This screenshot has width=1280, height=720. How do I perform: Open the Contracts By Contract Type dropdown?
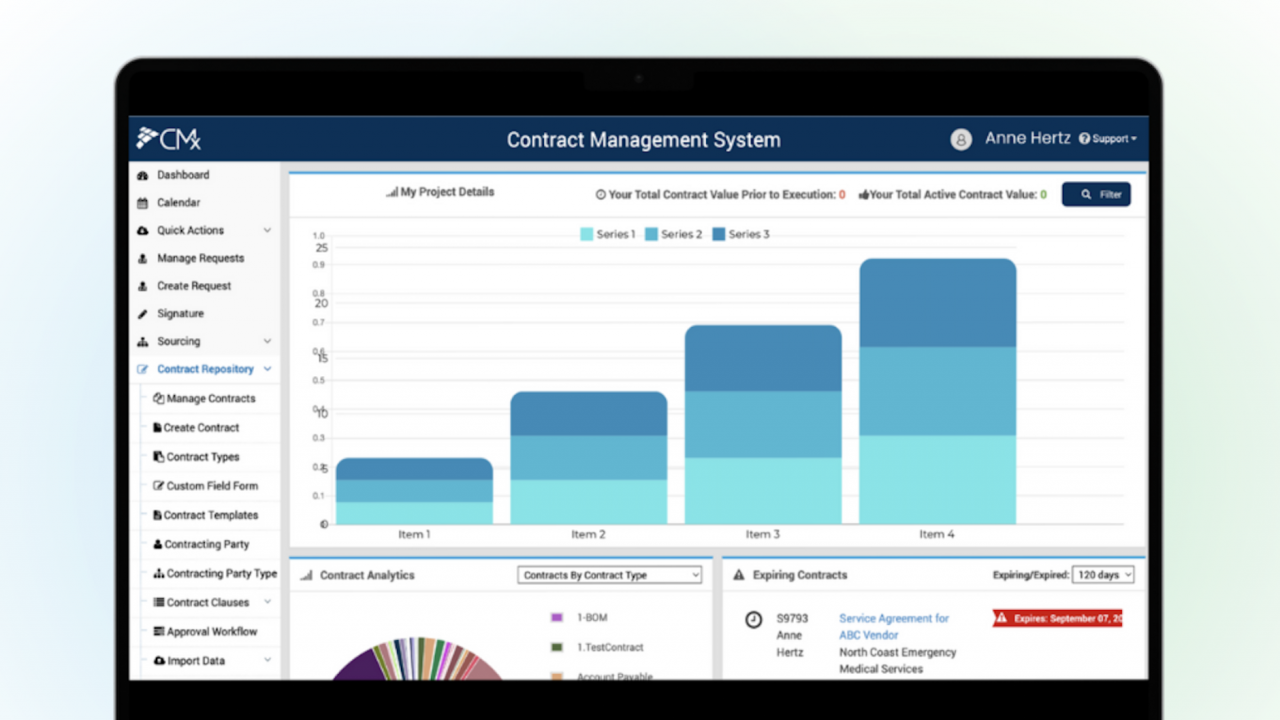(x=610, y=575)
